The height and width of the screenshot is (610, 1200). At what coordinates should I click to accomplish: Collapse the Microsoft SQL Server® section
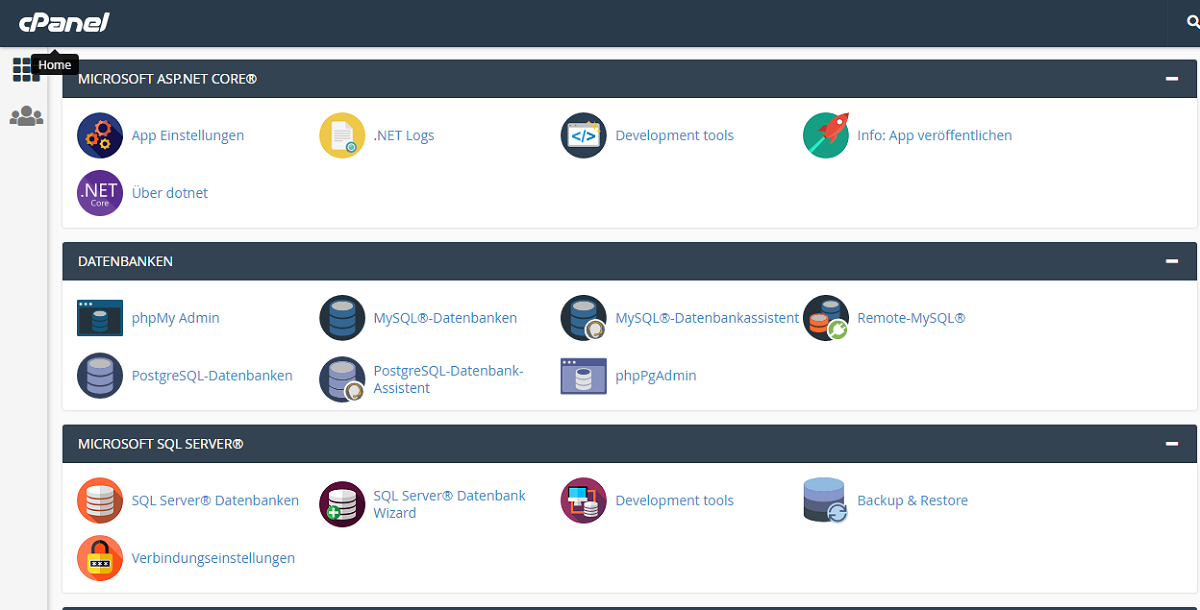1172,443
